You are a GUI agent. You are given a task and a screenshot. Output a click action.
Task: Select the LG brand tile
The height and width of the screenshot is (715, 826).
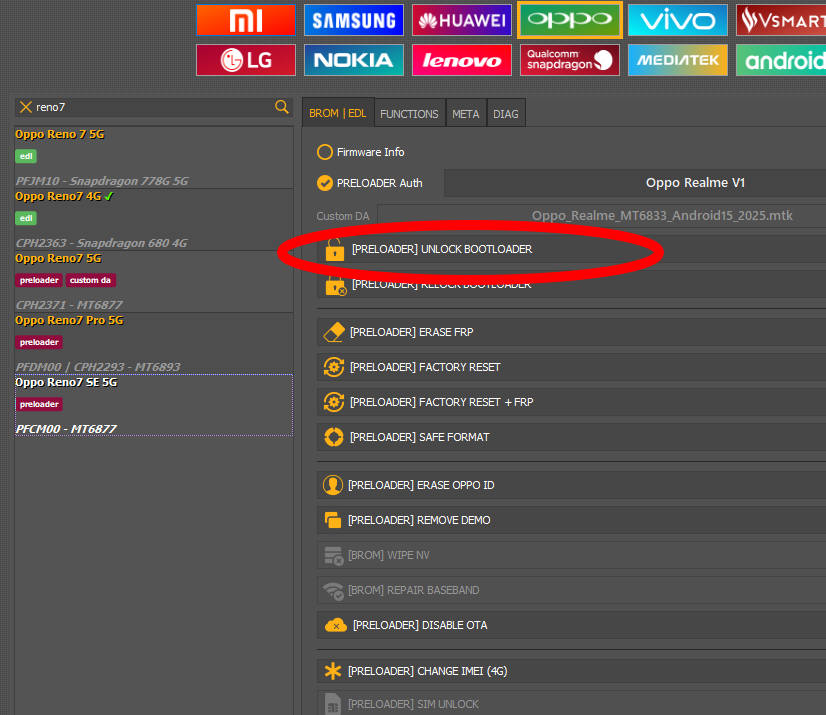click(245, 60)
